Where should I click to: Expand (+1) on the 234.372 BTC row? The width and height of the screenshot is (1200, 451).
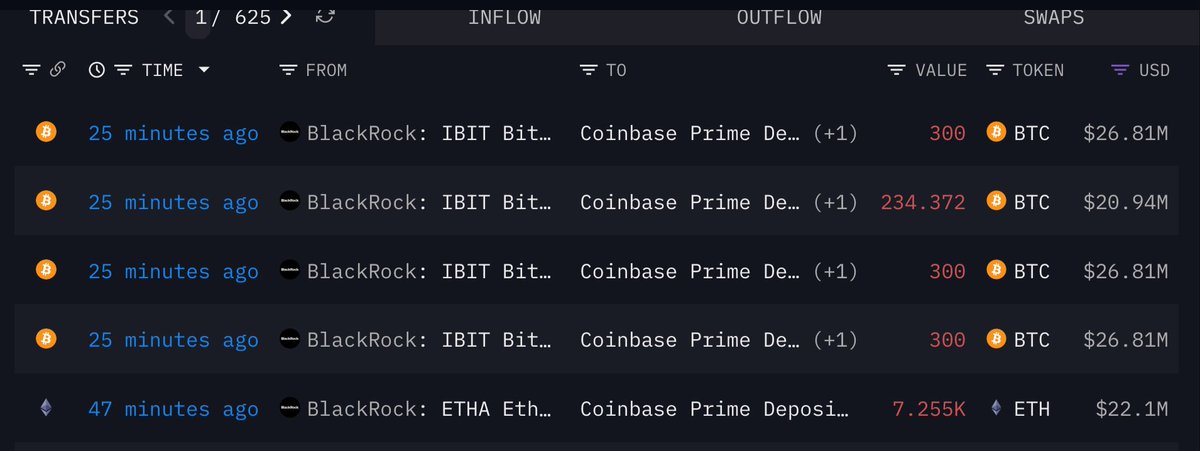[835, 203]
